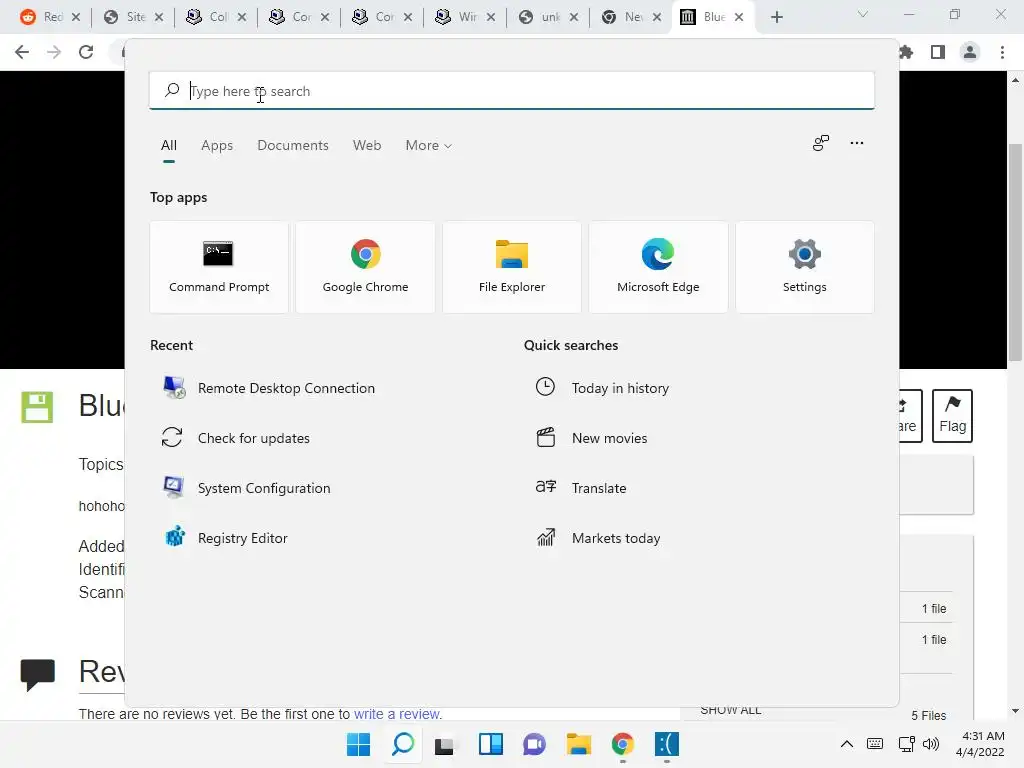This screenshot has height=768, width=1024.
Task: Reload the current Chrome page
Action: pyautogui.click(x=86, y=52)
